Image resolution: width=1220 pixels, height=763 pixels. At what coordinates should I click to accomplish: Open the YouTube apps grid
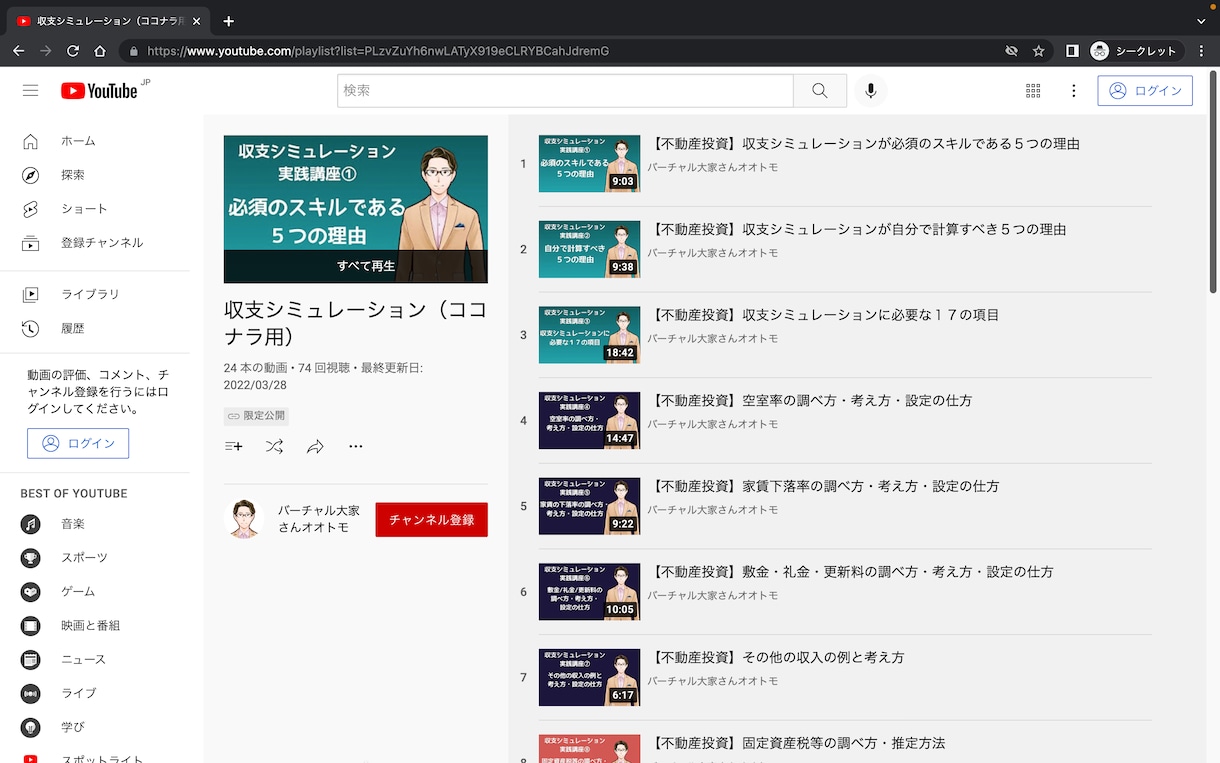coord(1033,91)
